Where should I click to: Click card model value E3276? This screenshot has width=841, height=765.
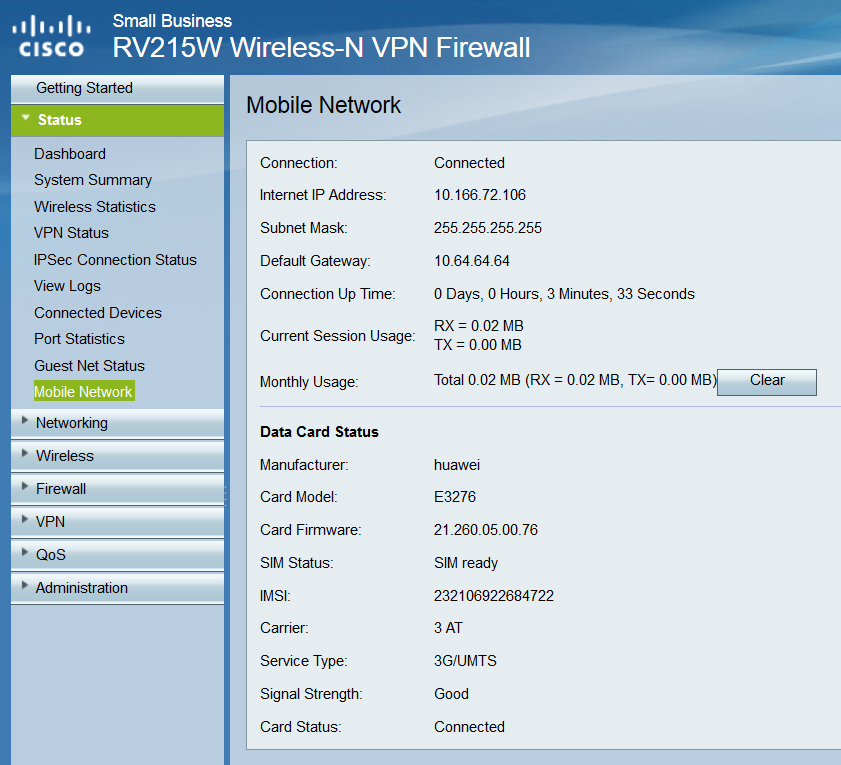pos(455,497)
